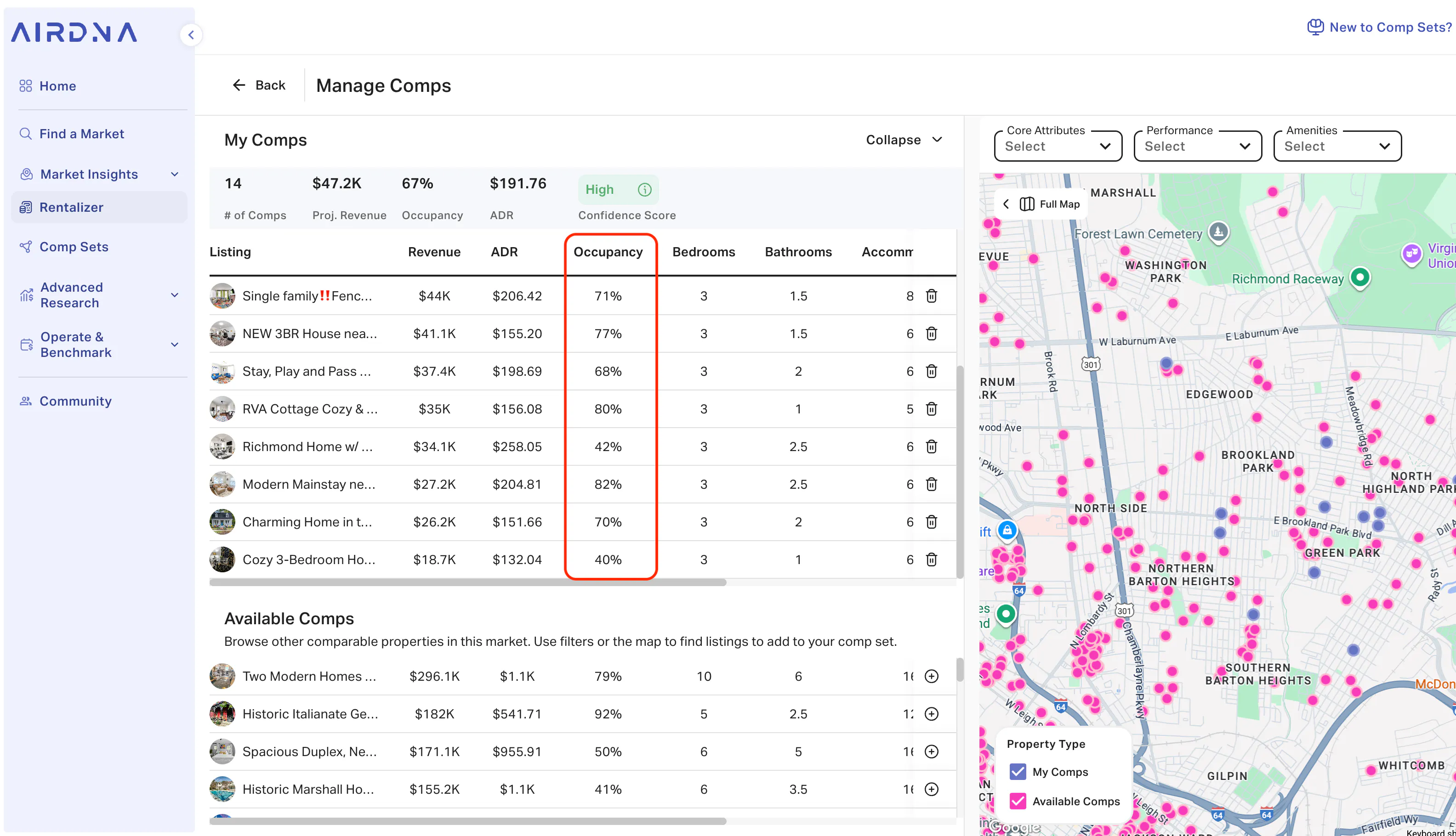Open Cozy 3-Bedroom Ho... listing thumbnail
The height and width of the screenshot is (836, 1456).
tap(222, 559)
